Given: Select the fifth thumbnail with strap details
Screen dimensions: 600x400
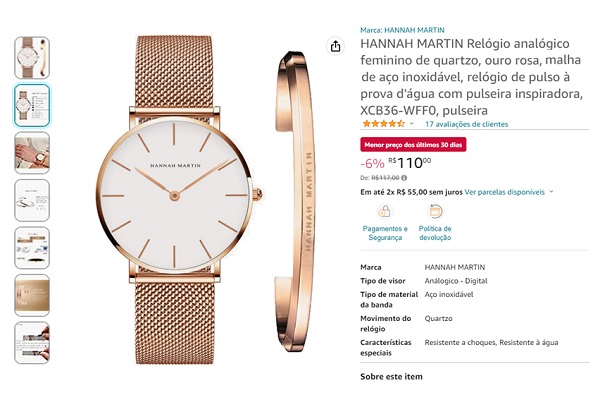Looking at the screenshot, I should (x=32, y=248).
